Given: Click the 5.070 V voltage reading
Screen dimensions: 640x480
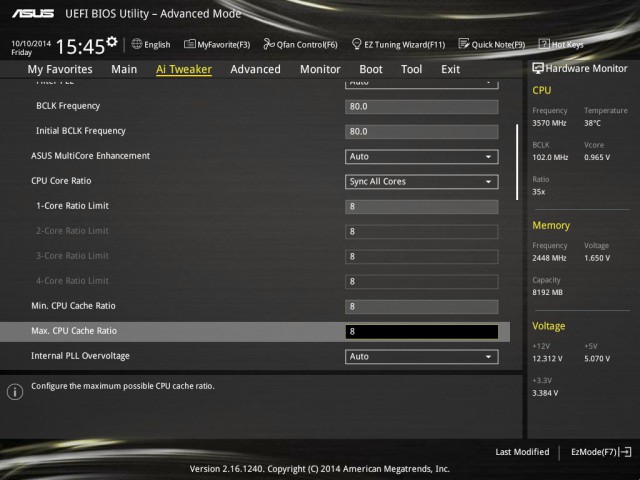Looking at the screenshot, I should 597,359.
